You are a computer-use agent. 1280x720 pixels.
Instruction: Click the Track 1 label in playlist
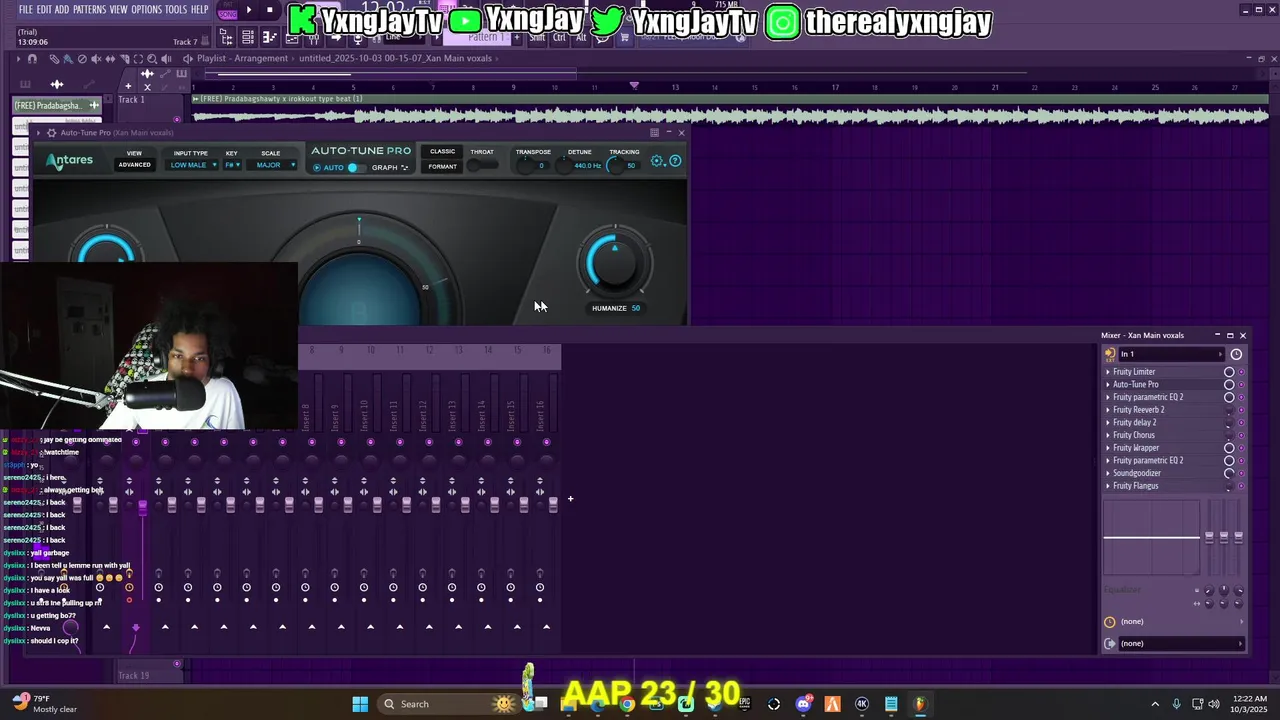click(x=131, y=99)
